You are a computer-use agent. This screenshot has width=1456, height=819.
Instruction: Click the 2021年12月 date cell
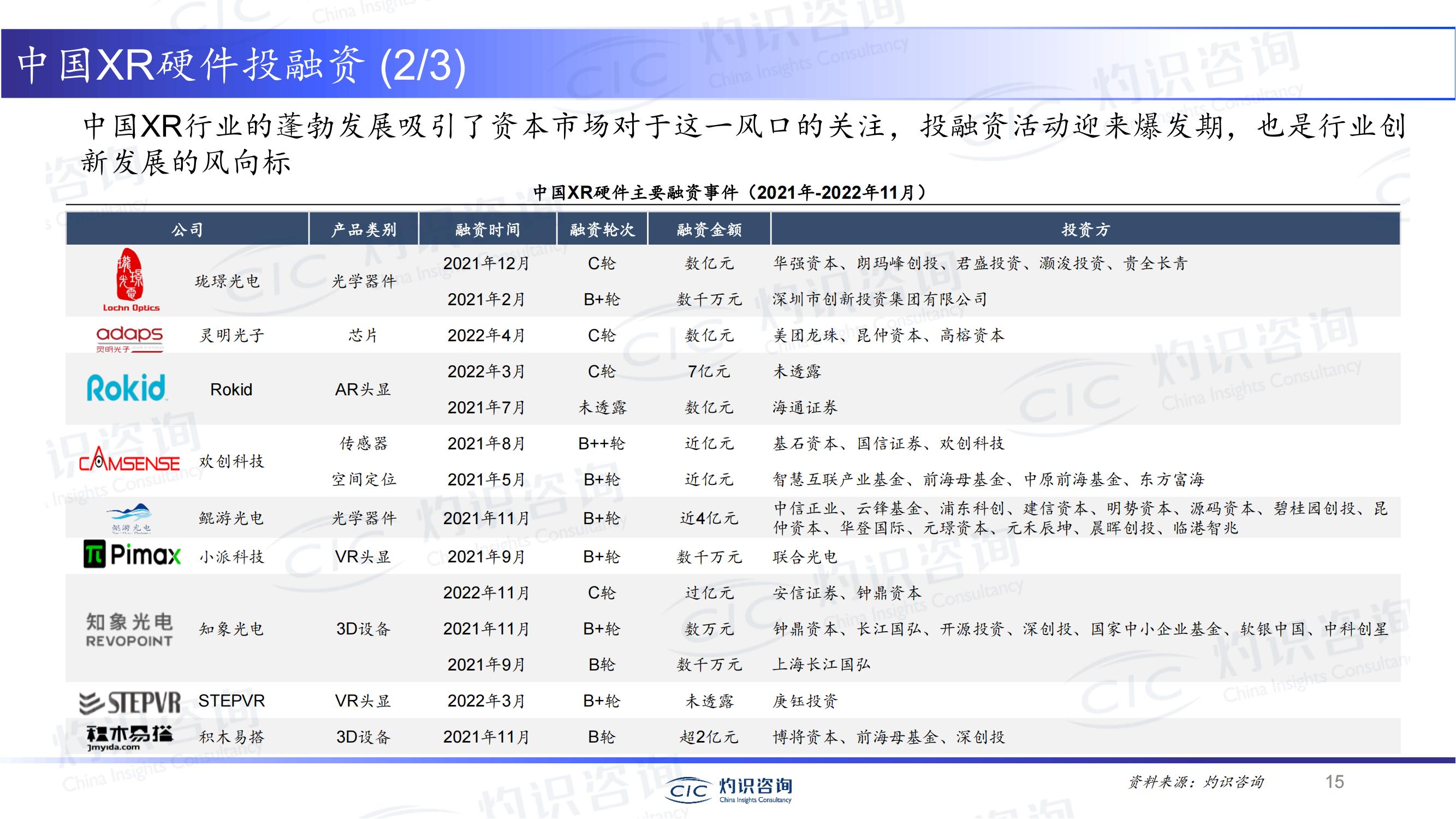486,263
